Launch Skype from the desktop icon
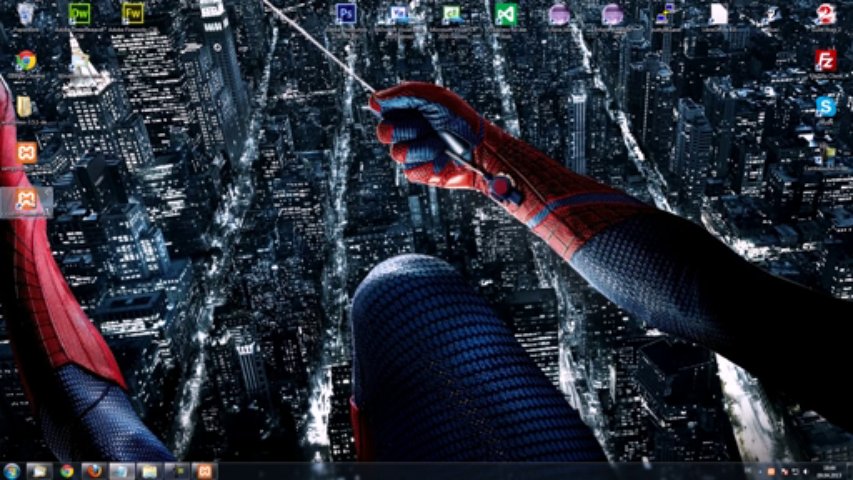The height and width of the screenshot is (480, 853). (x=825, y=106)
